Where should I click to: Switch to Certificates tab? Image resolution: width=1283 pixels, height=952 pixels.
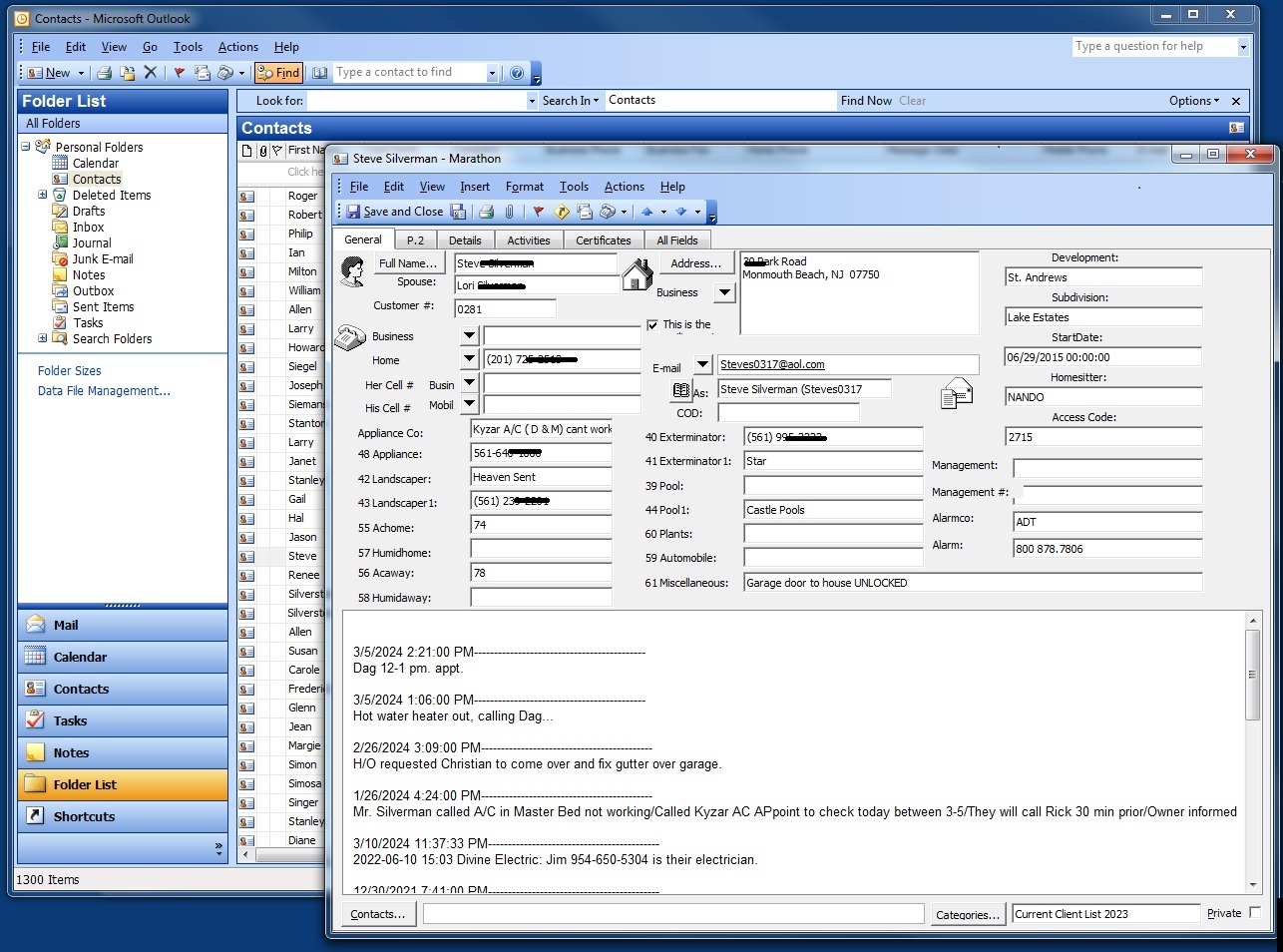[x=604, y=240]
